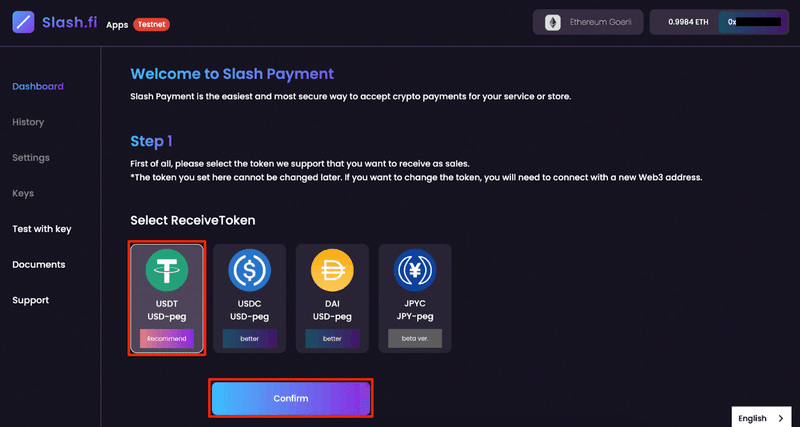Viewport: 800px width, 427px height.
Task: Select the USDC coin icon
Action: [249, 270]
